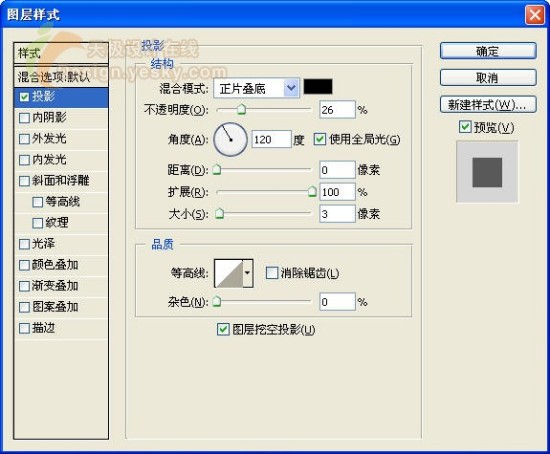Image resolution: width=550 pixels, height=454 pixels.
Task: Click the angle dial control
Action: coord(230,140)
